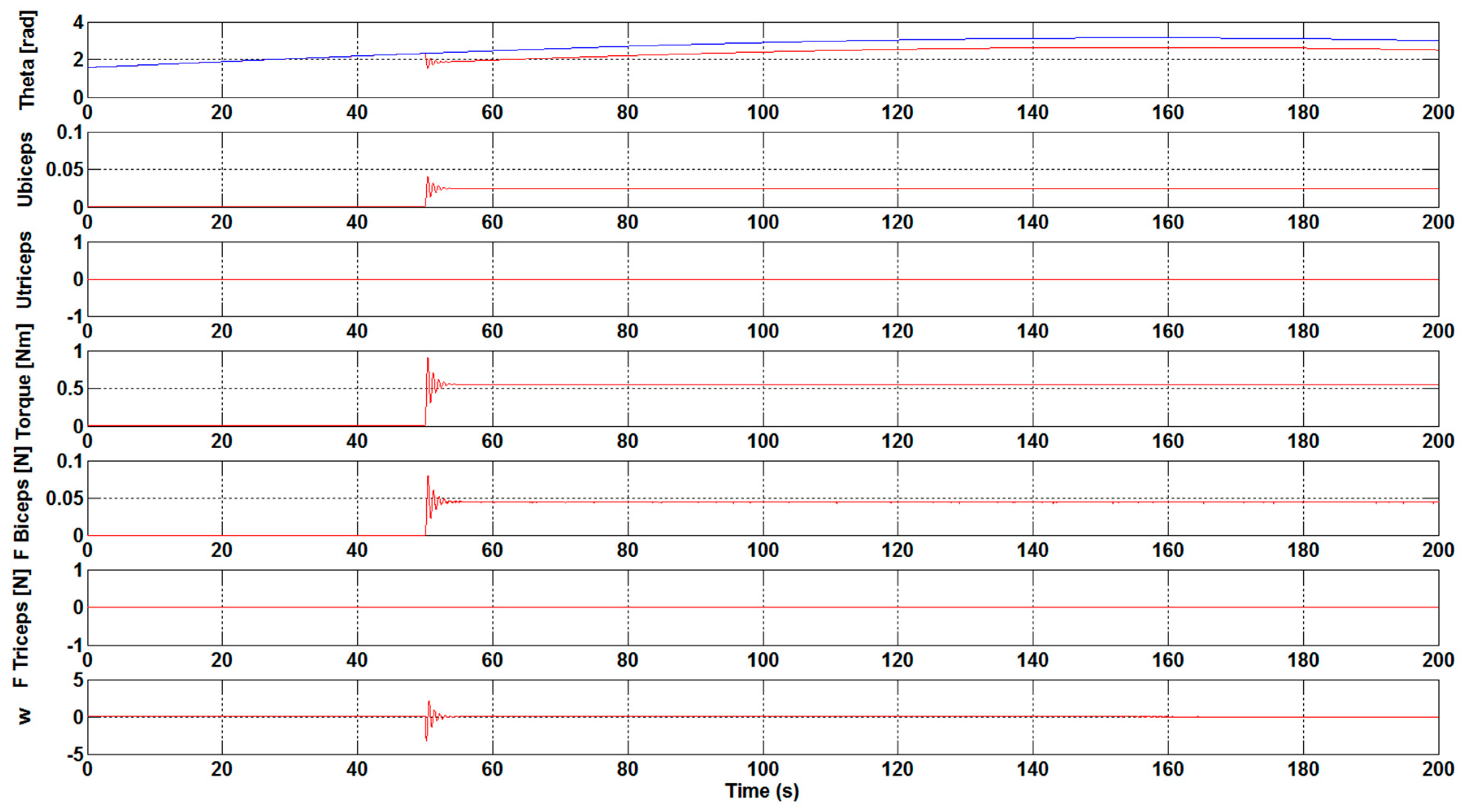
Task: Select y-tick "0.05" on the F Biceps plot
Action: point(65,498)
